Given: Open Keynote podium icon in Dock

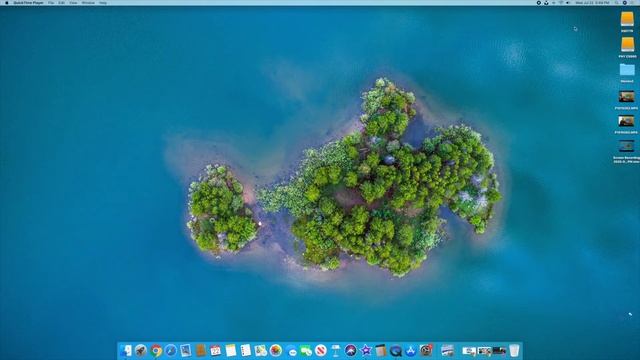Looking at the screenshot, I should click(336, 351).
